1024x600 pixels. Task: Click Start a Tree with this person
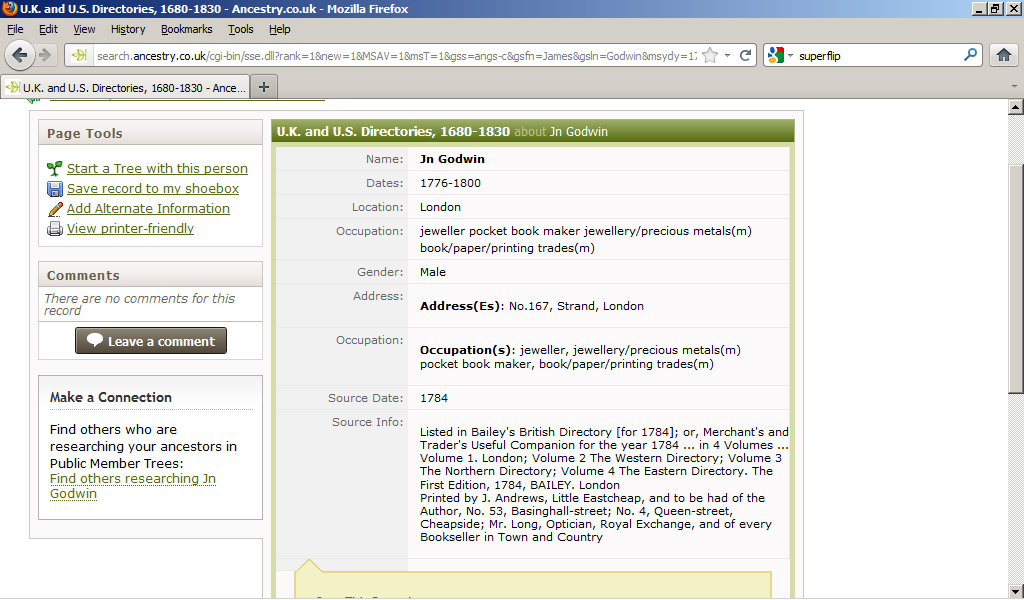tap(157, 168)
